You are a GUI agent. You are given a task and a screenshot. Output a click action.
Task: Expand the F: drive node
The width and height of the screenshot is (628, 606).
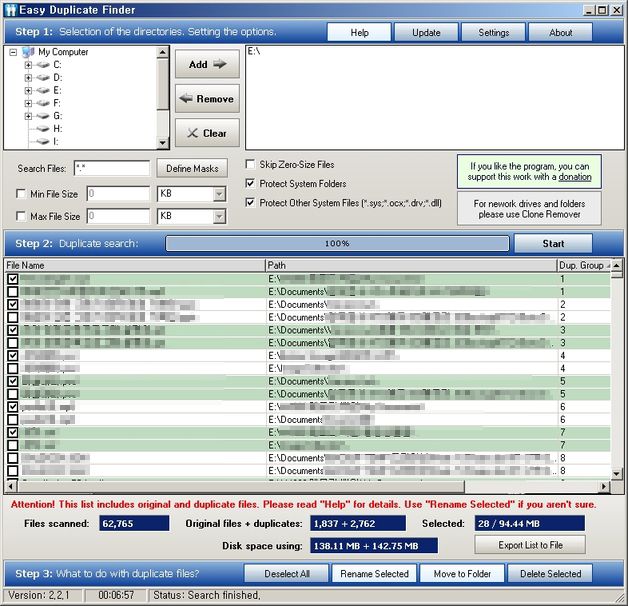tap(28, 103)
